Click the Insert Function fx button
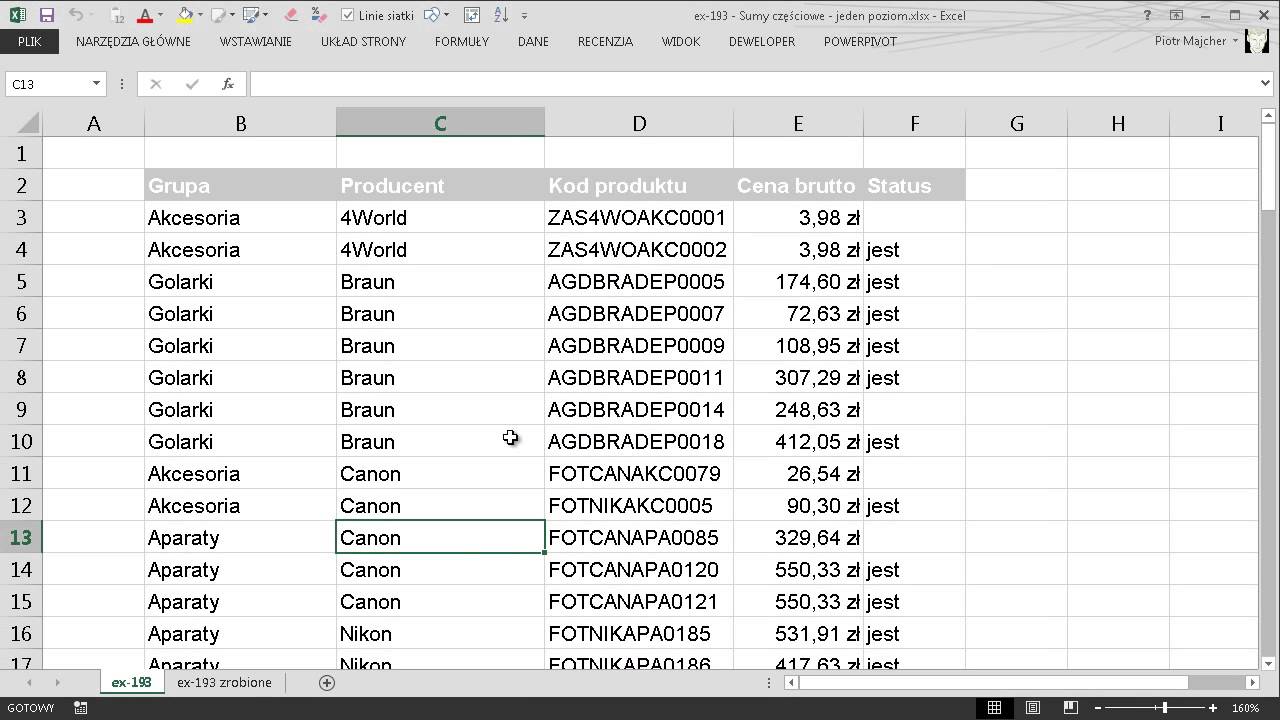The image size is (1280, 720). coord(228,84)
